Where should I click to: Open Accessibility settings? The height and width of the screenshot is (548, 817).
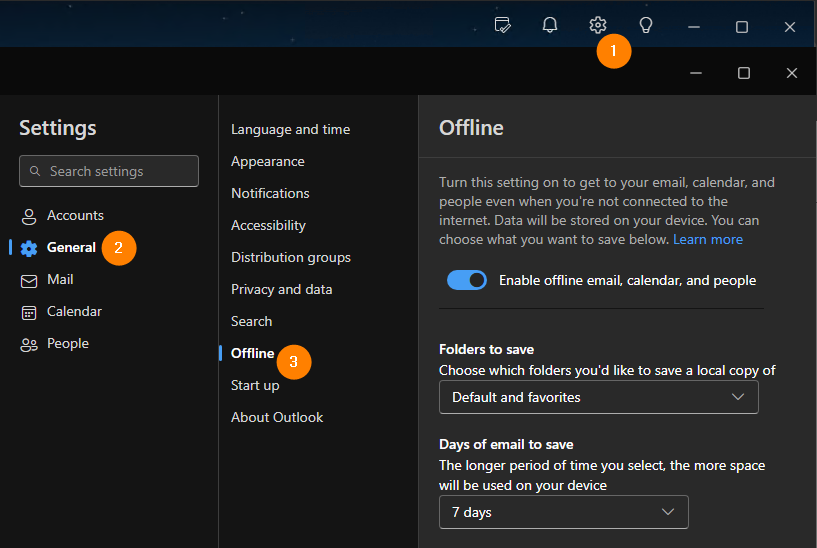pyautogui.click(x=268, y=226)
